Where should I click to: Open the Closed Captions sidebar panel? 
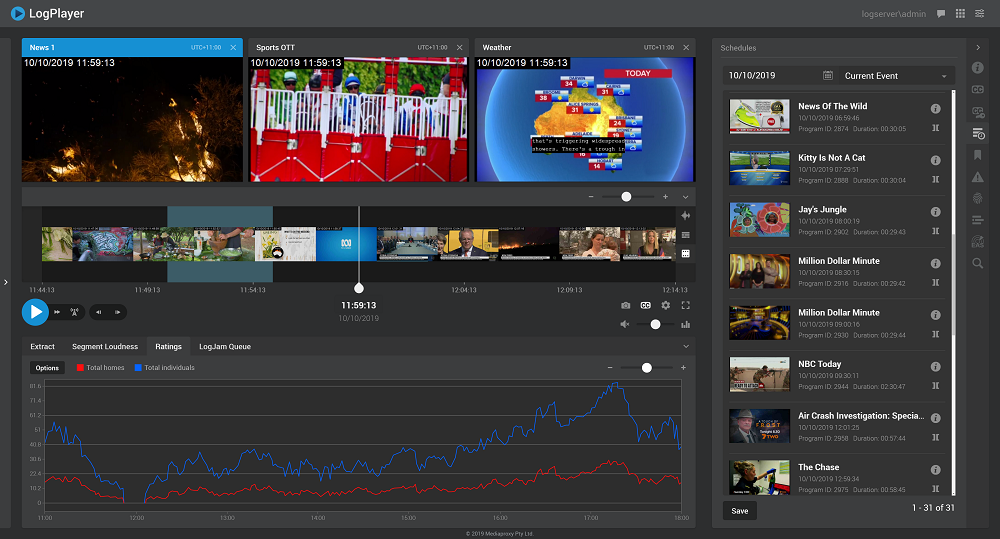[978, 89]
